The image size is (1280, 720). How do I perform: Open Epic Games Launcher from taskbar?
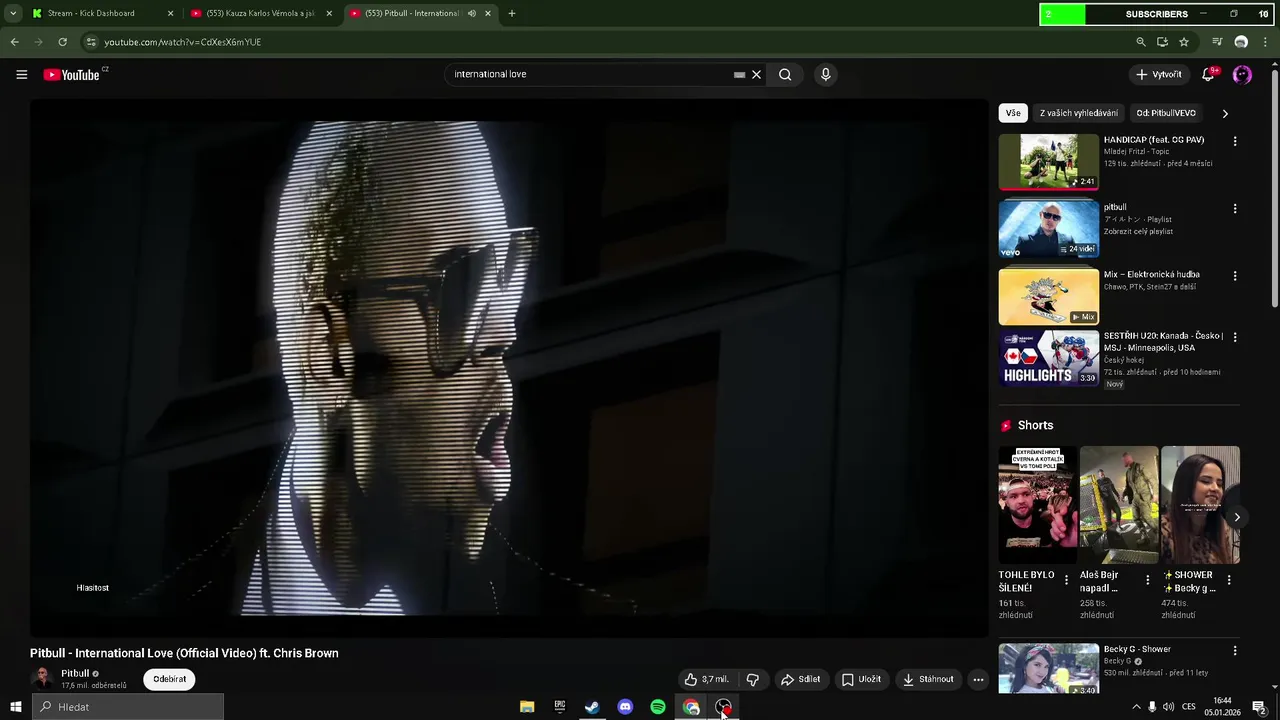pyautogui.click(x=560, y=707)
